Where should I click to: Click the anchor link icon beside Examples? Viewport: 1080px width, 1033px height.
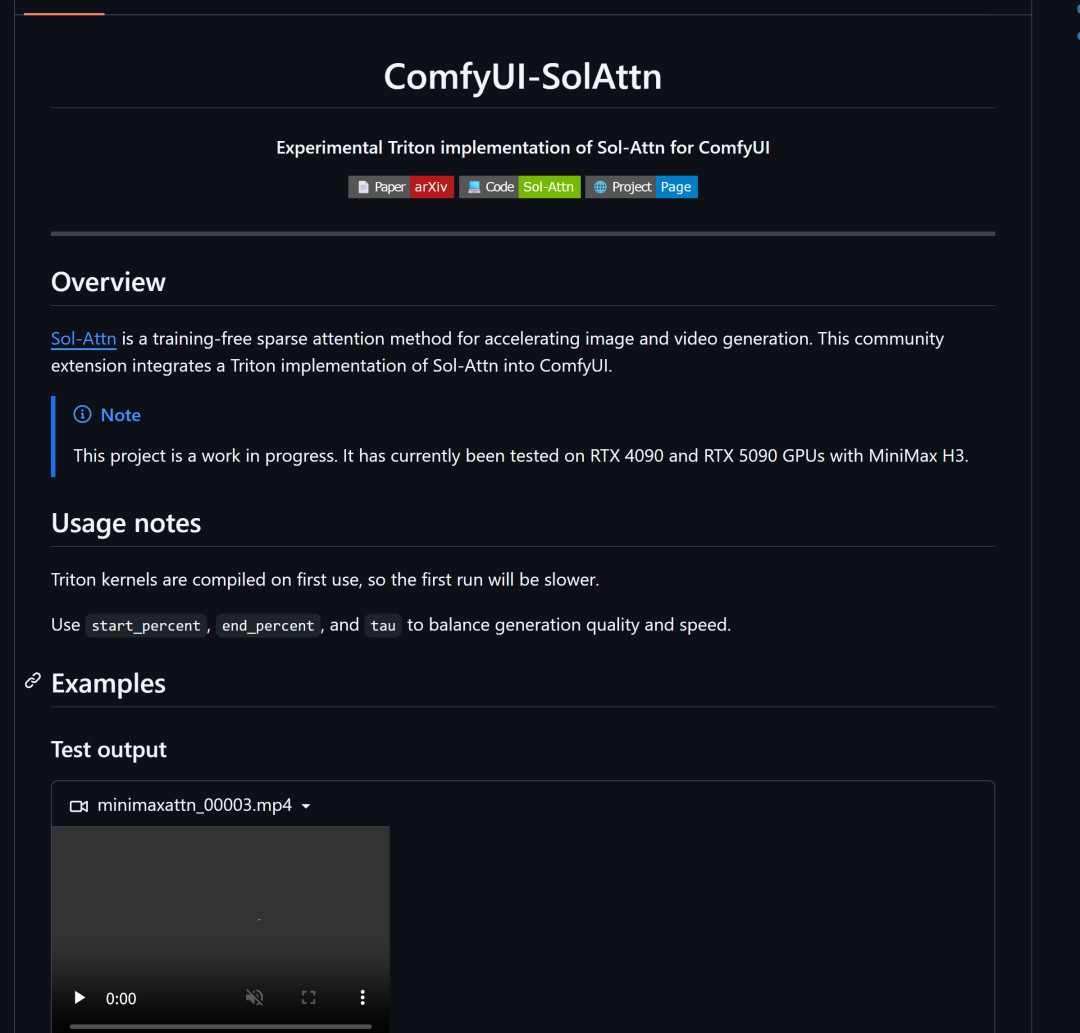click(32, 681)
